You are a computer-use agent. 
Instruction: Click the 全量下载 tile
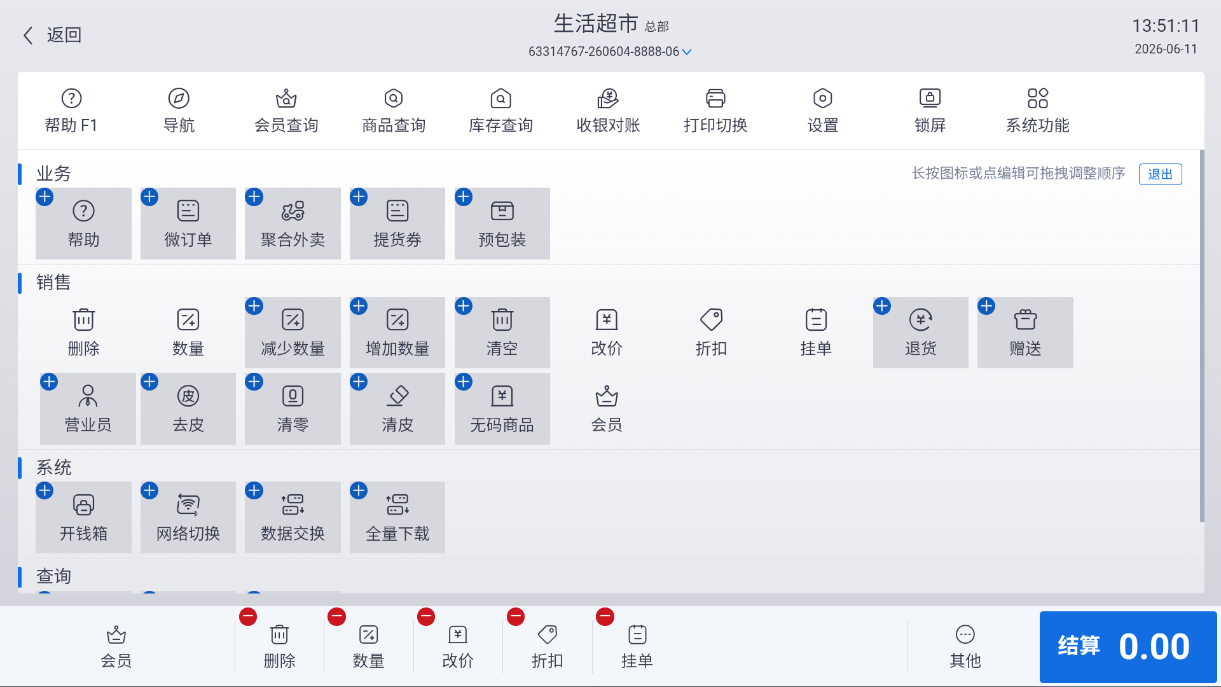pos(398,518)
